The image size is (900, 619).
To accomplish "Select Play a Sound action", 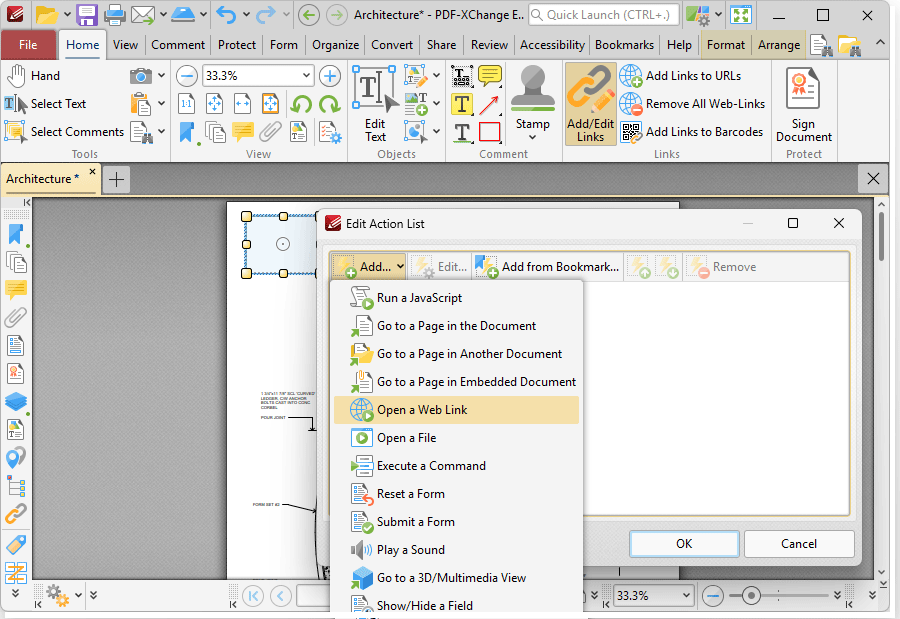I will (456, 550).
